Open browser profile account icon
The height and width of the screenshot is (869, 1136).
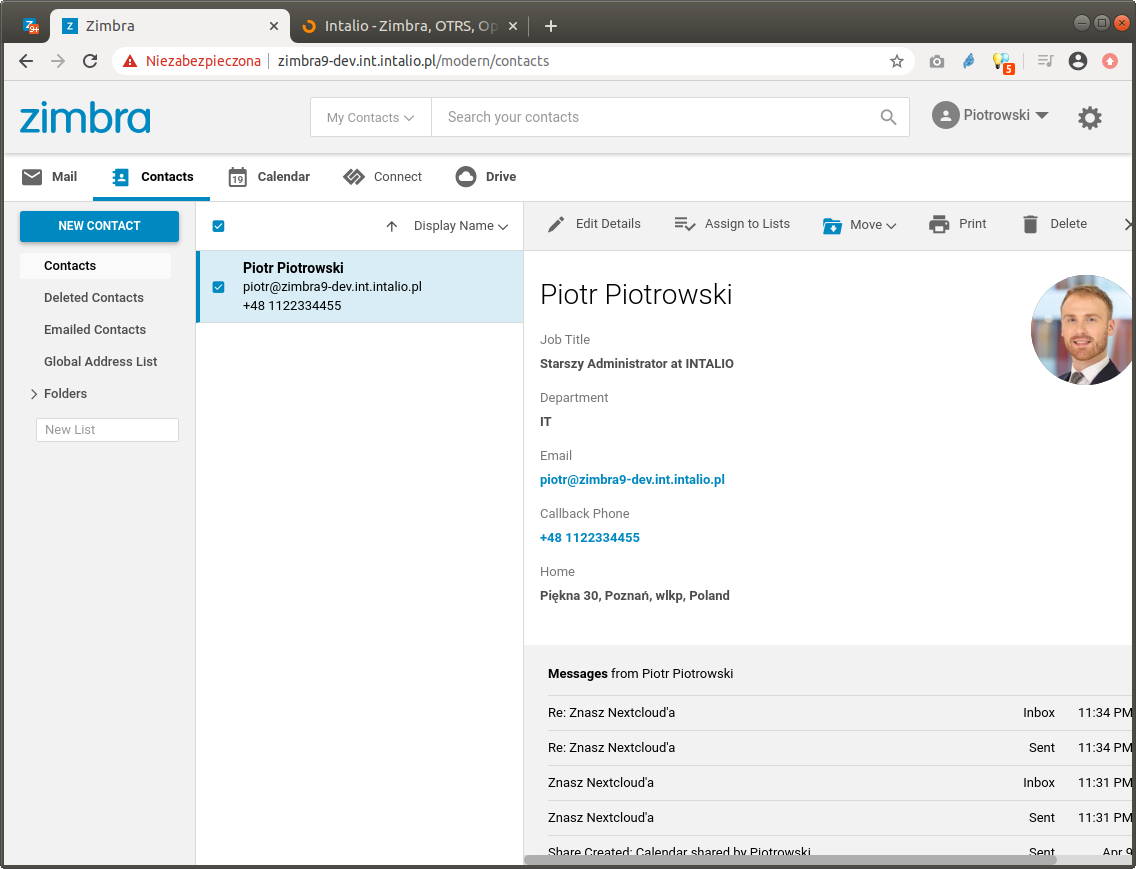click(x=1077, y=62)
